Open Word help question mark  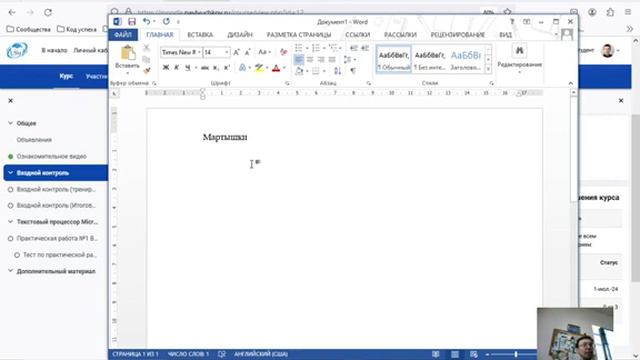click(512, 22)
